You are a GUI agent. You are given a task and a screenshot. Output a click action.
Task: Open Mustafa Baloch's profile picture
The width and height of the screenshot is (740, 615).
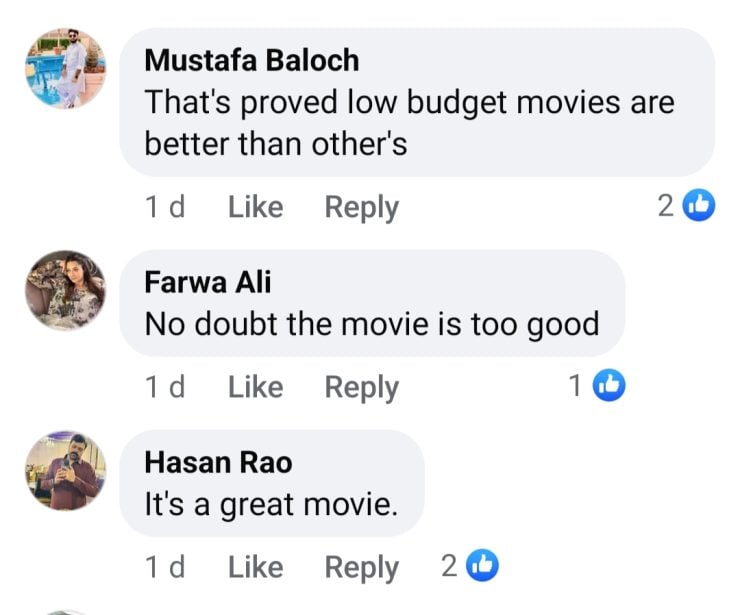[x=66, y=68]
